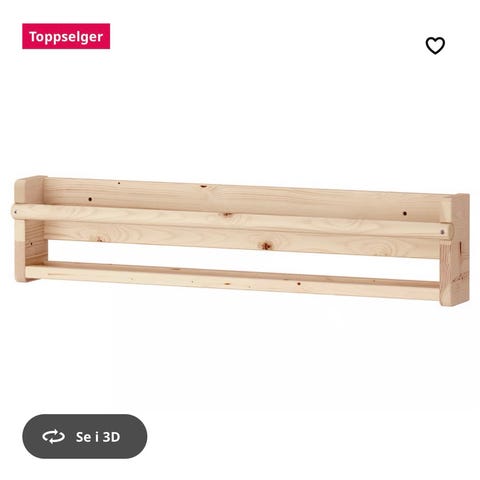The width and height of the screenshot is (480, 480).
Task: Click the right screw hole on the back board
Action: pos(405,213)
